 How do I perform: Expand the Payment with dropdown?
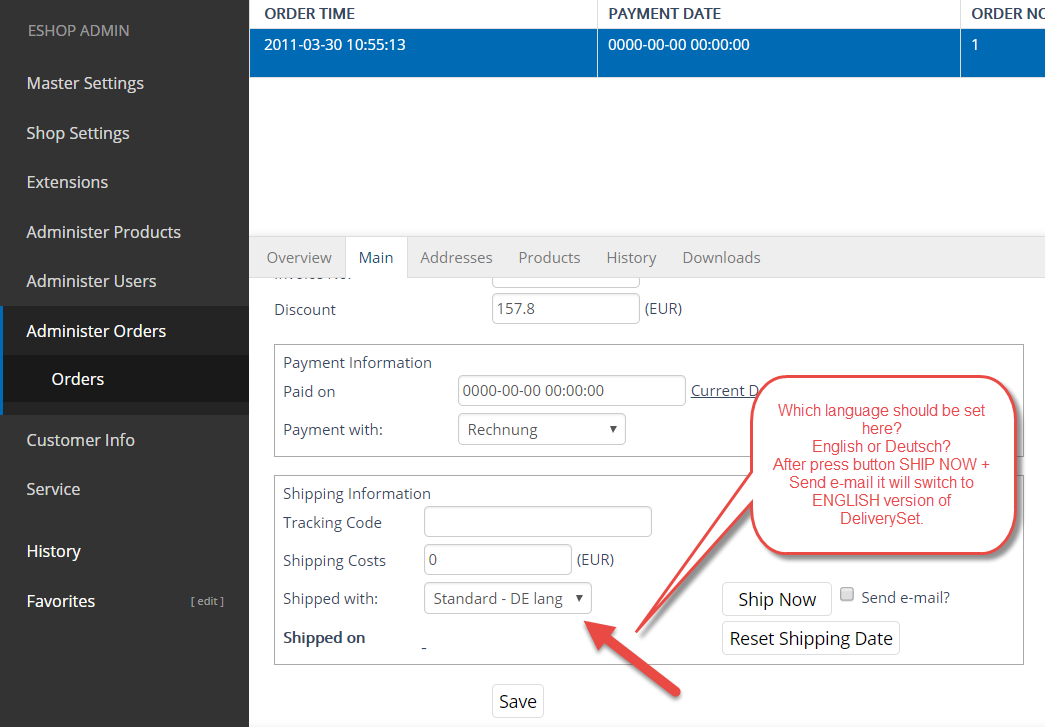click(x=541, y=430)
